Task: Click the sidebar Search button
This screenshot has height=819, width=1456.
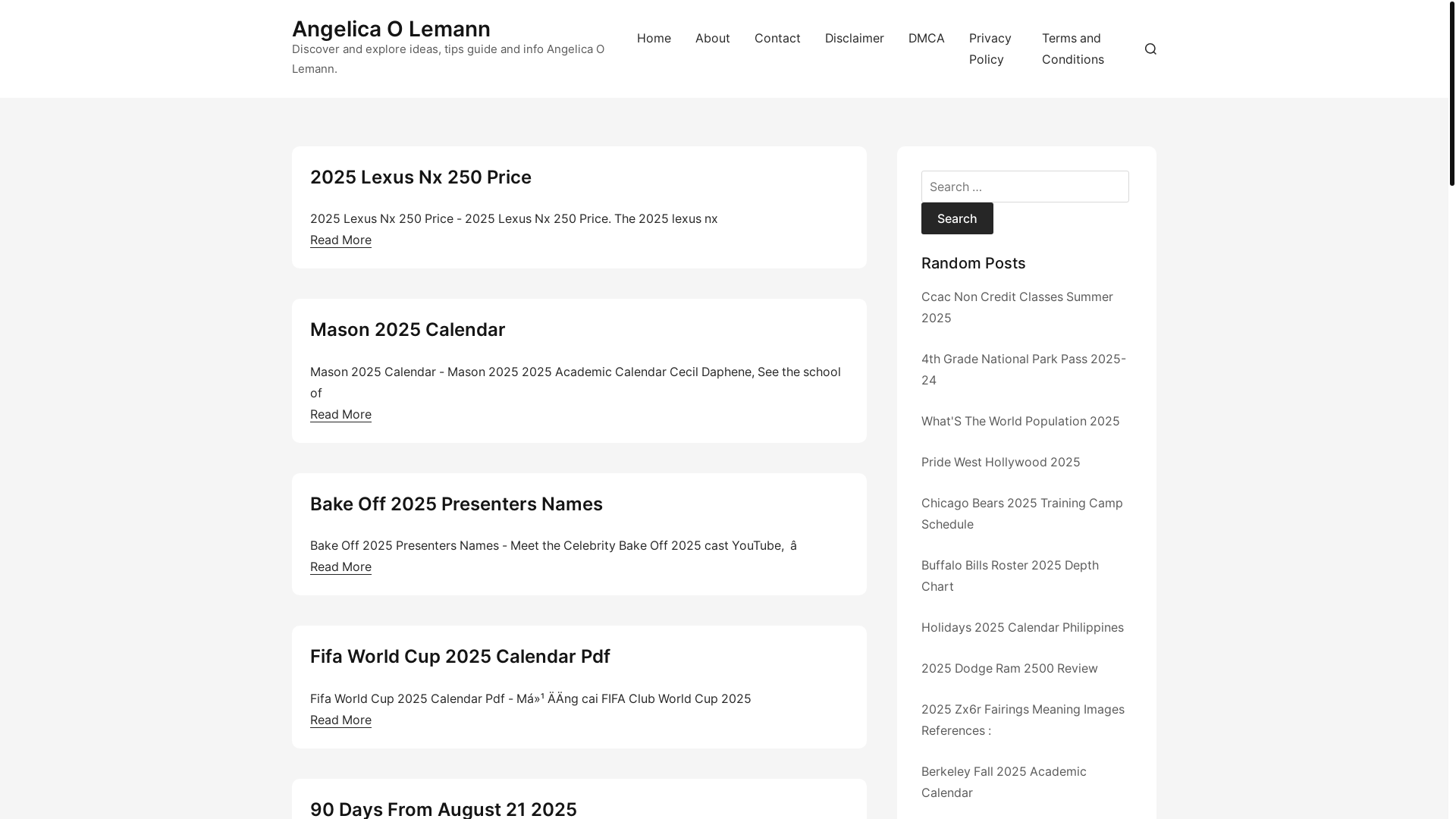Action: (957, 218)
